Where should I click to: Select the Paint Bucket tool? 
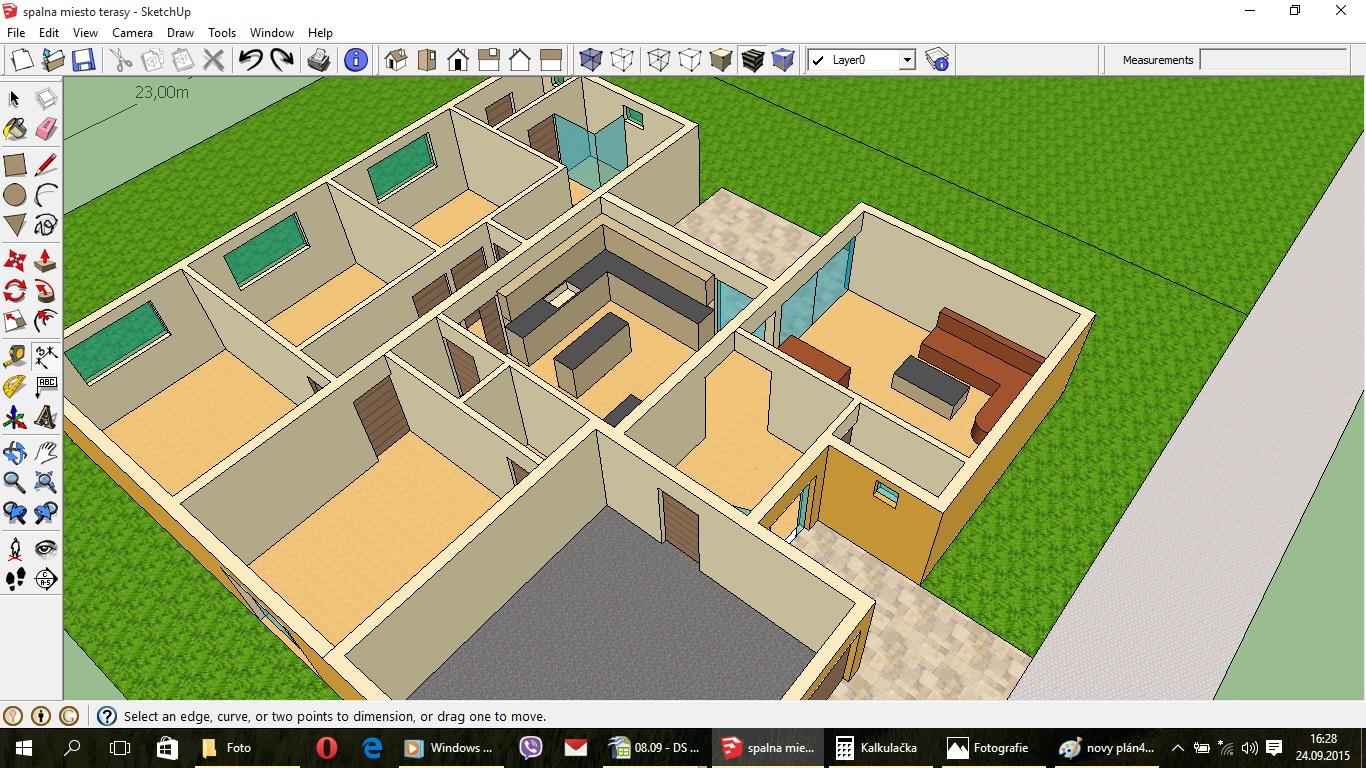[x=15, y=130]
